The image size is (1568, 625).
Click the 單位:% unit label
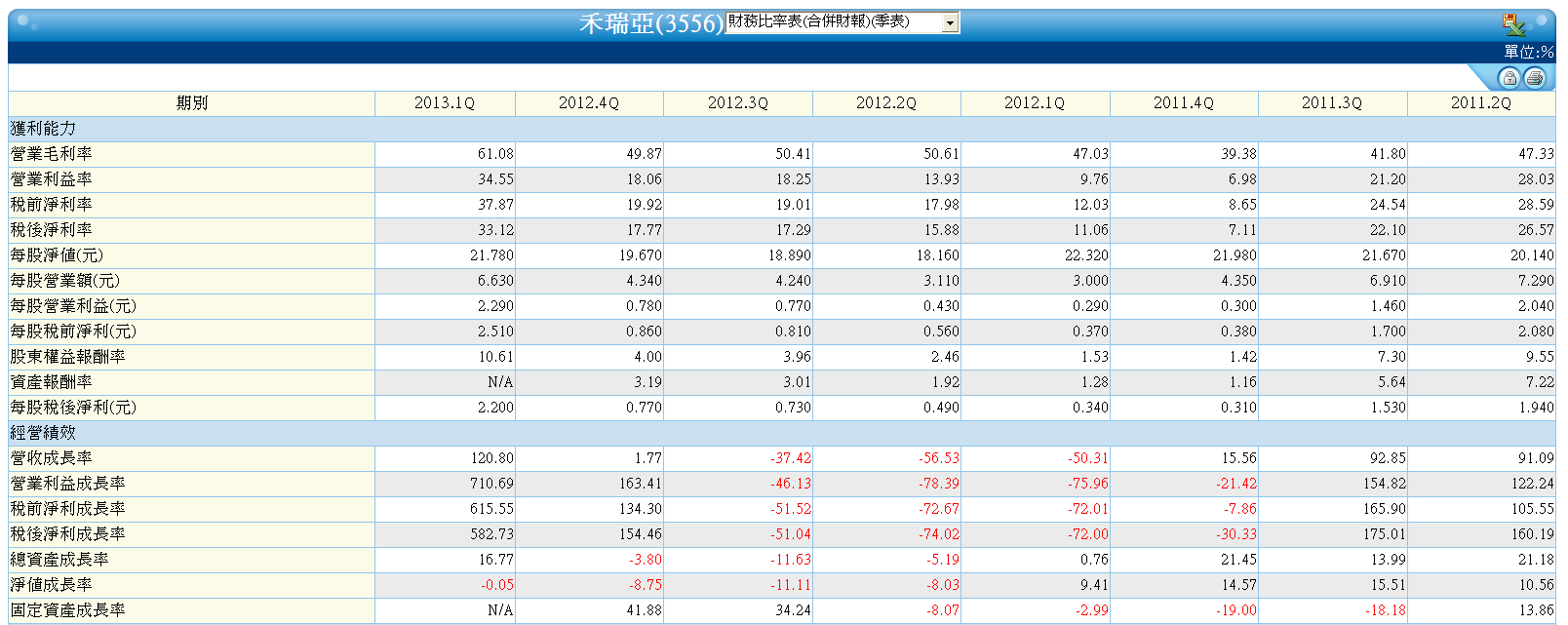1529,52
